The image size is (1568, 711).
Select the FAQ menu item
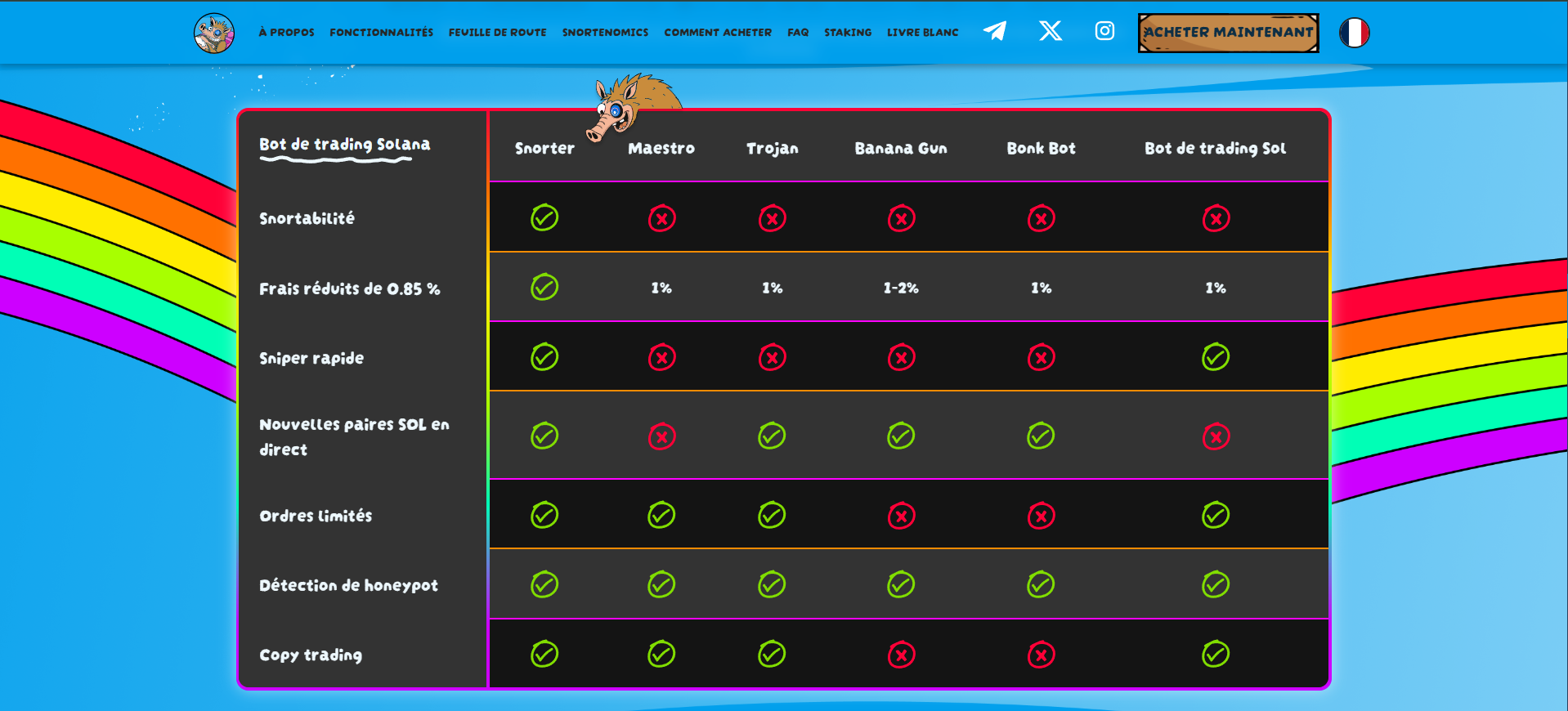click(798, 33)
